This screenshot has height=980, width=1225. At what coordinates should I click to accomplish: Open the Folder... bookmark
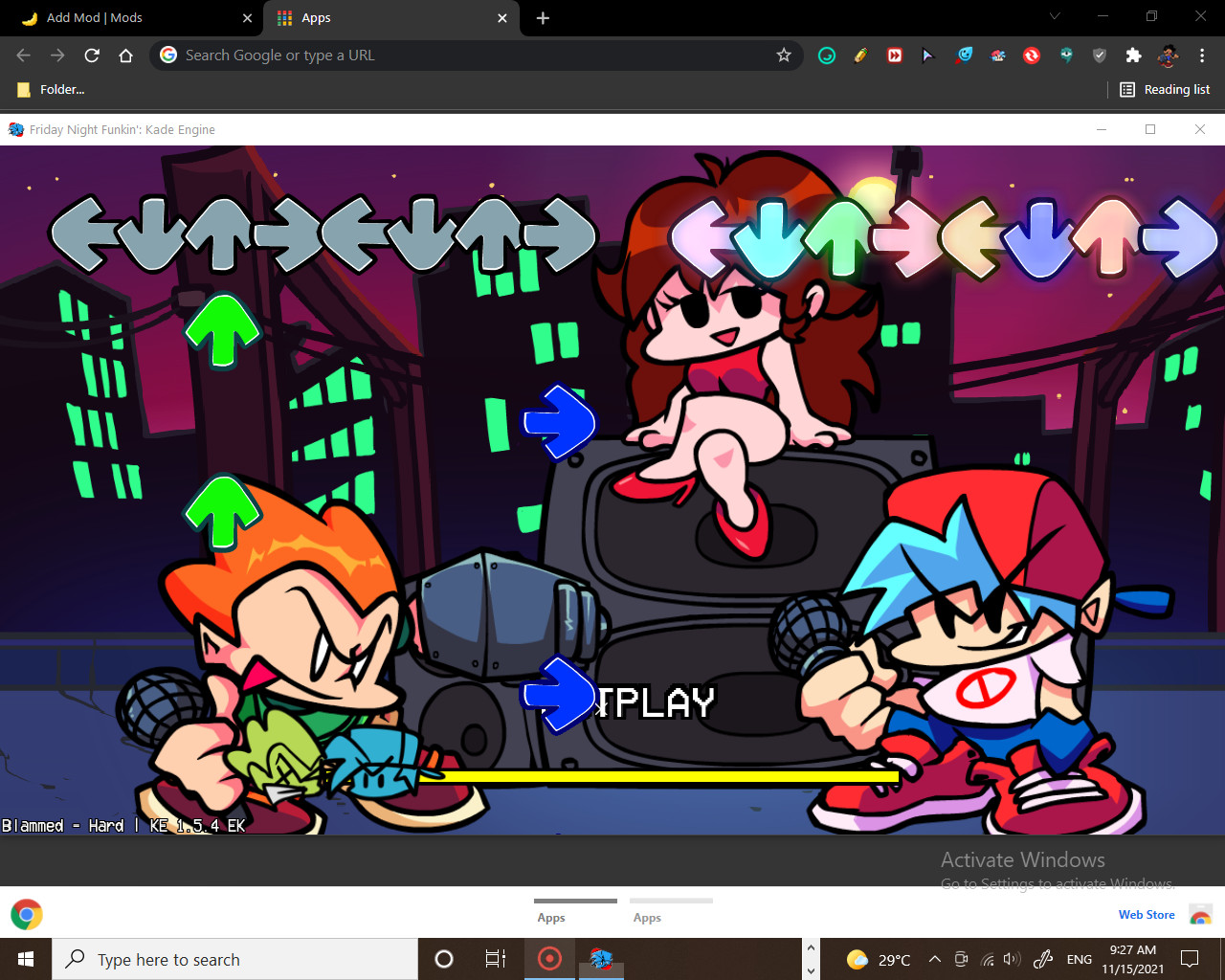pos(52,89)
